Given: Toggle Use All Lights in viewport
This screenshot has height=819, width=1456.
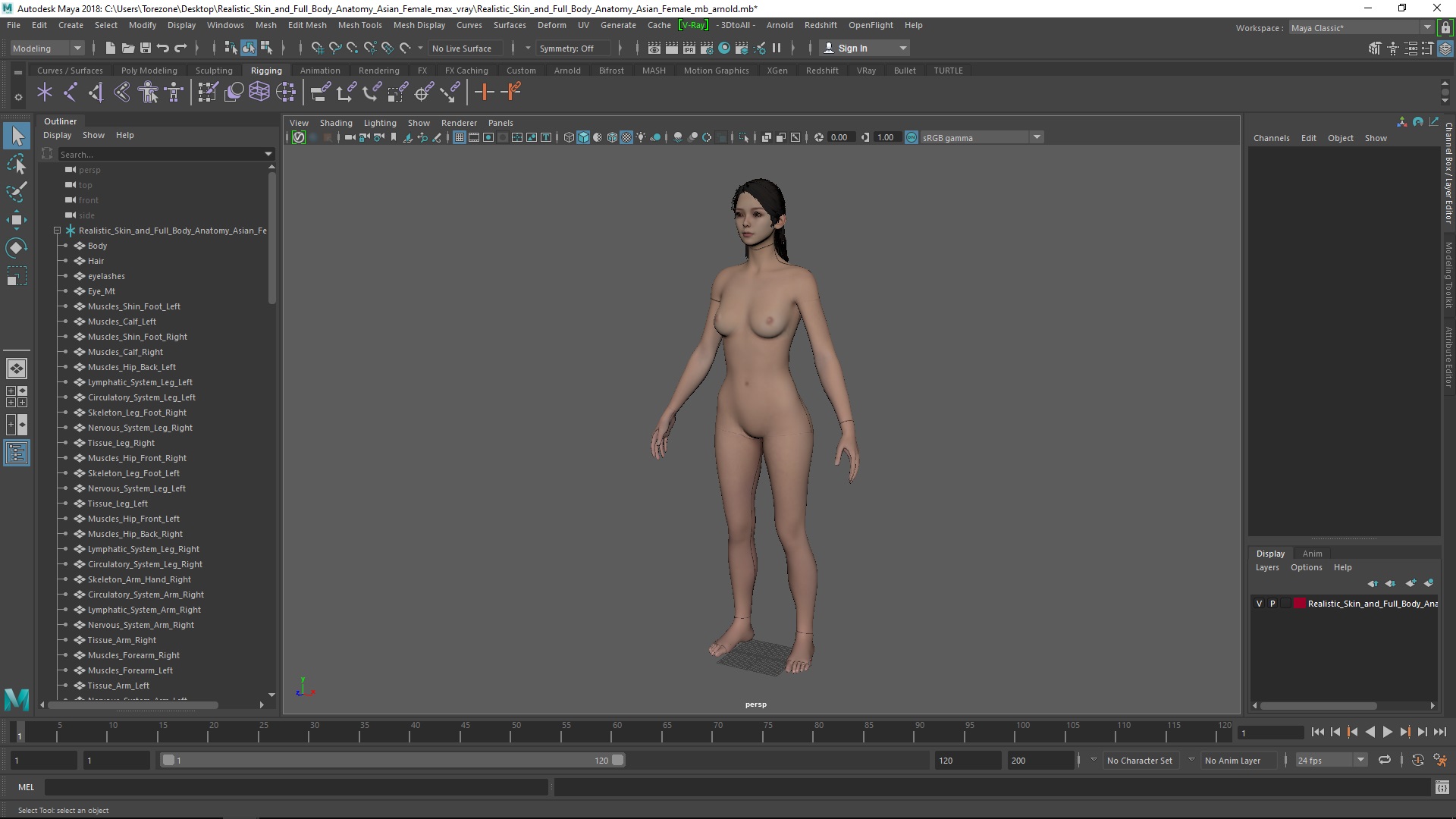Looking at the screenshot, I should (x=641, y=137).
